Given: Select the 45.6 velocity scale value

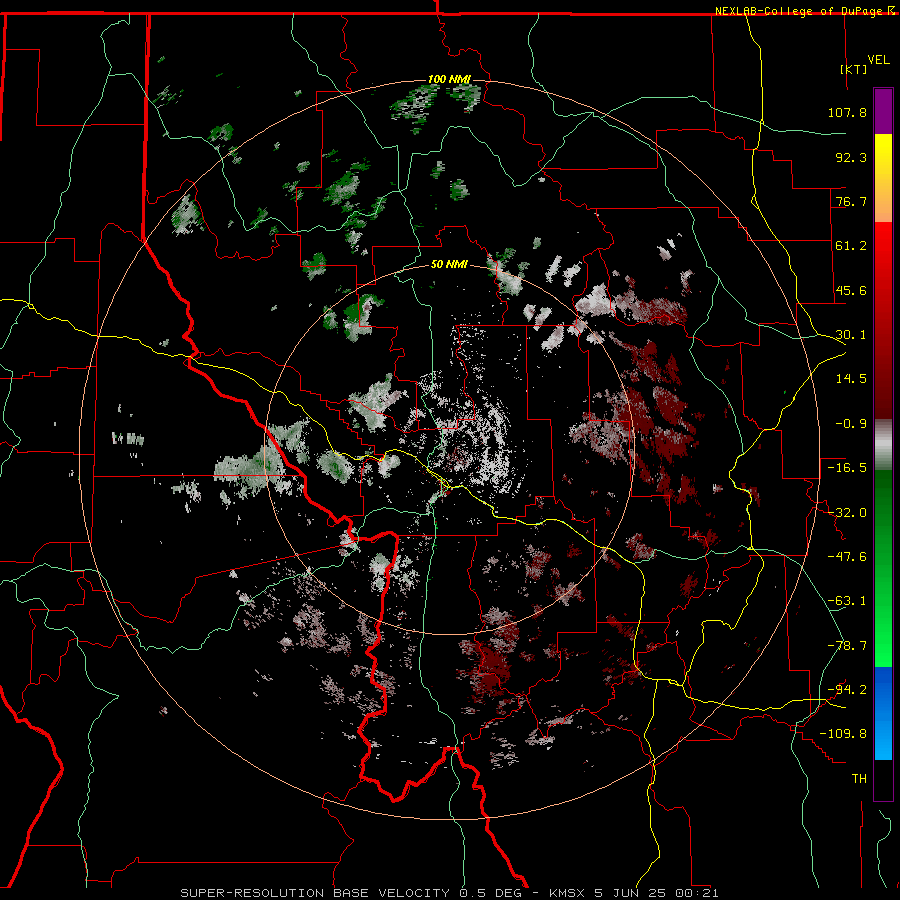Looking at the screenshot, I should [851, 290].
